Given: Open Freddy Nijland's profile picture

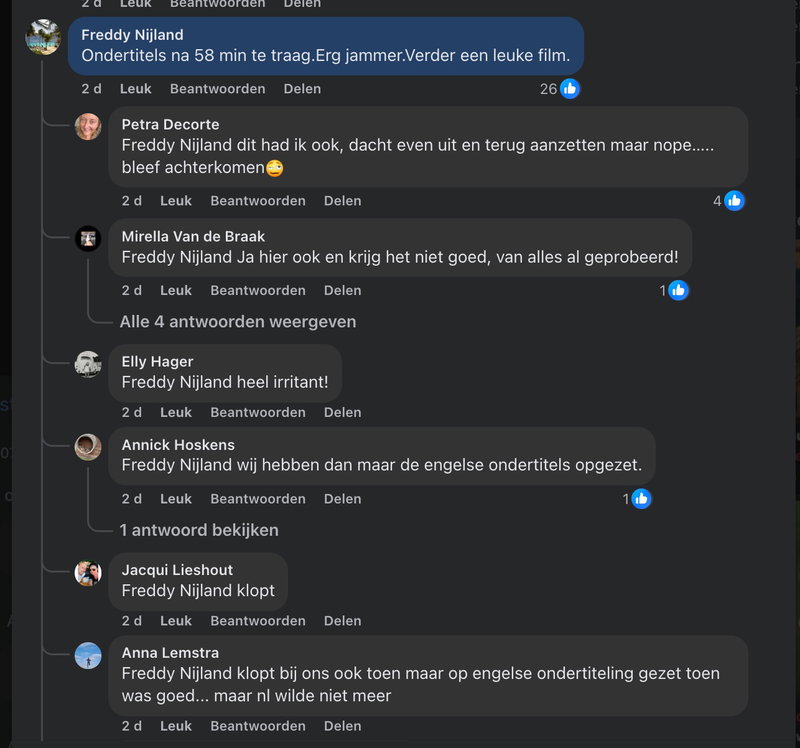Looking at the screenshot, I should pyautogui.click(x=44, y=36).
